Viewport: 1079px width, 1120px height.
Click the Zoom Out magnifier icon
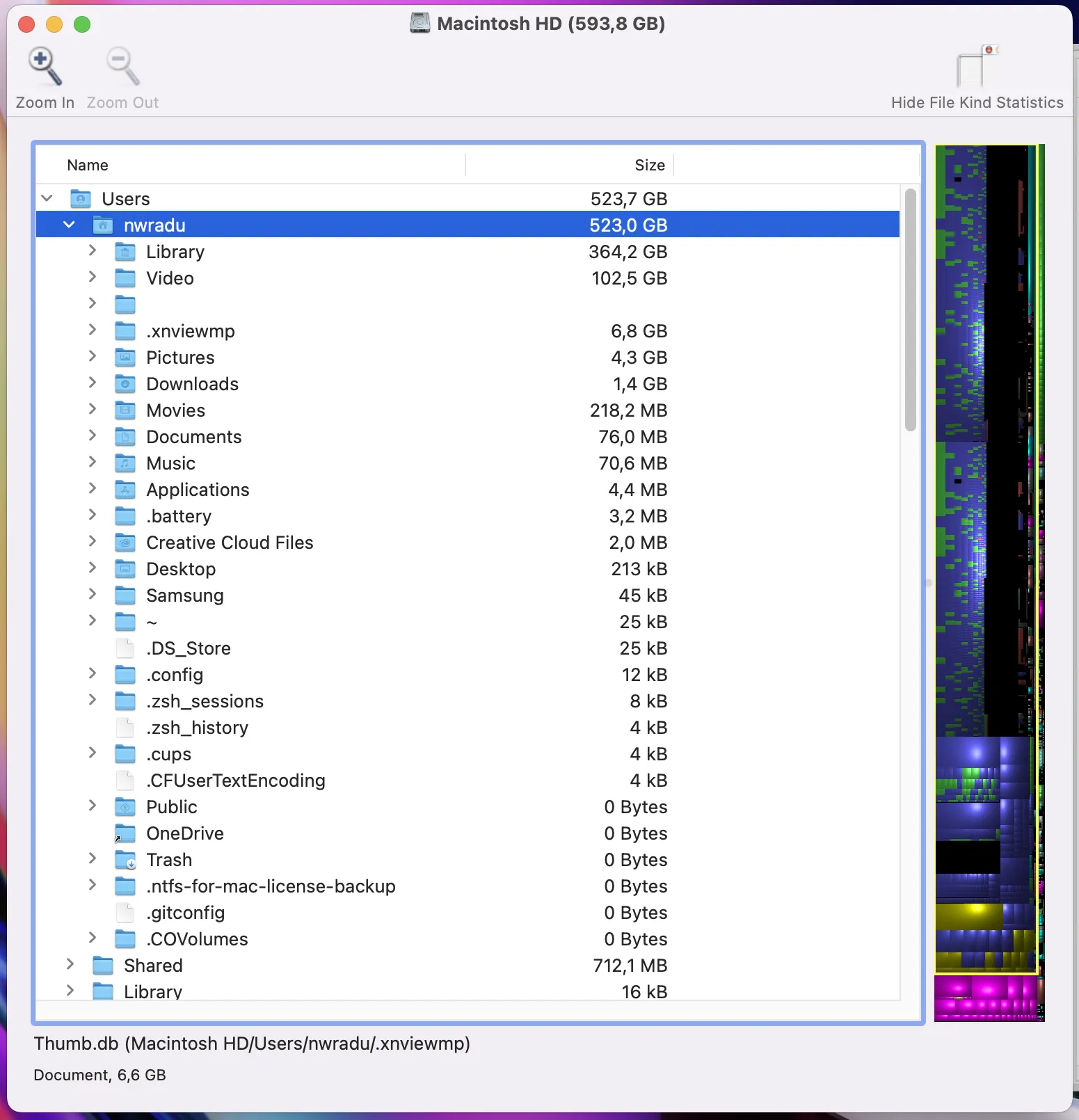click(x=122, y=67)
